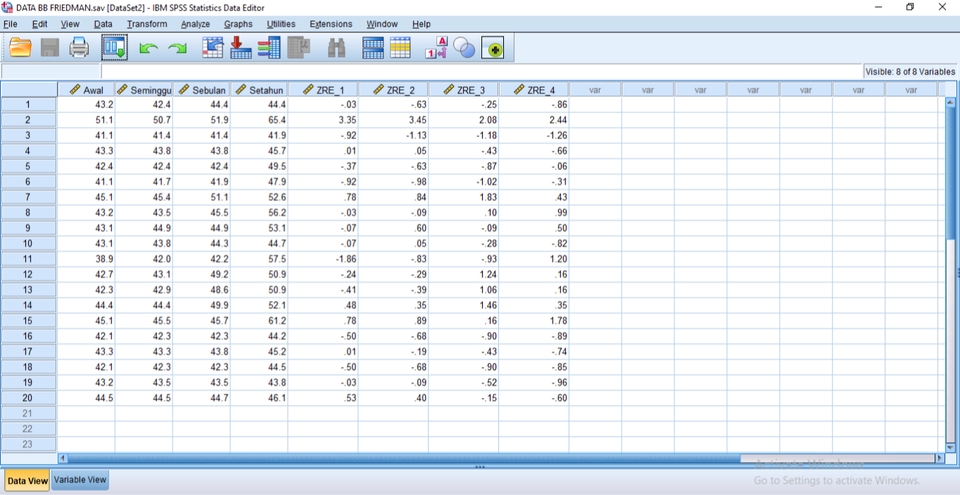Viewport: 960px width, 495px height.
Task: Switch to the Variable View tab
Action: 80,480
